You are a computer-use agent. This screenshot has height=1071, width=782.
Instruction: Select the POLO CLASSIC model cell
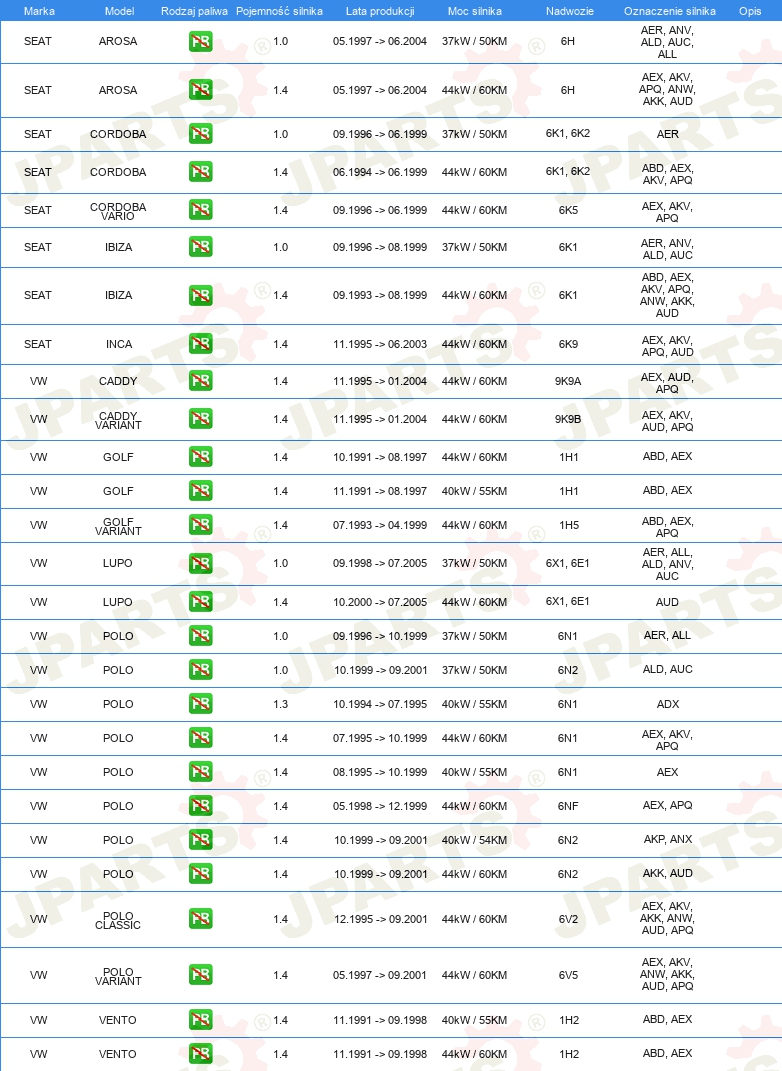(x=118, y=920)
